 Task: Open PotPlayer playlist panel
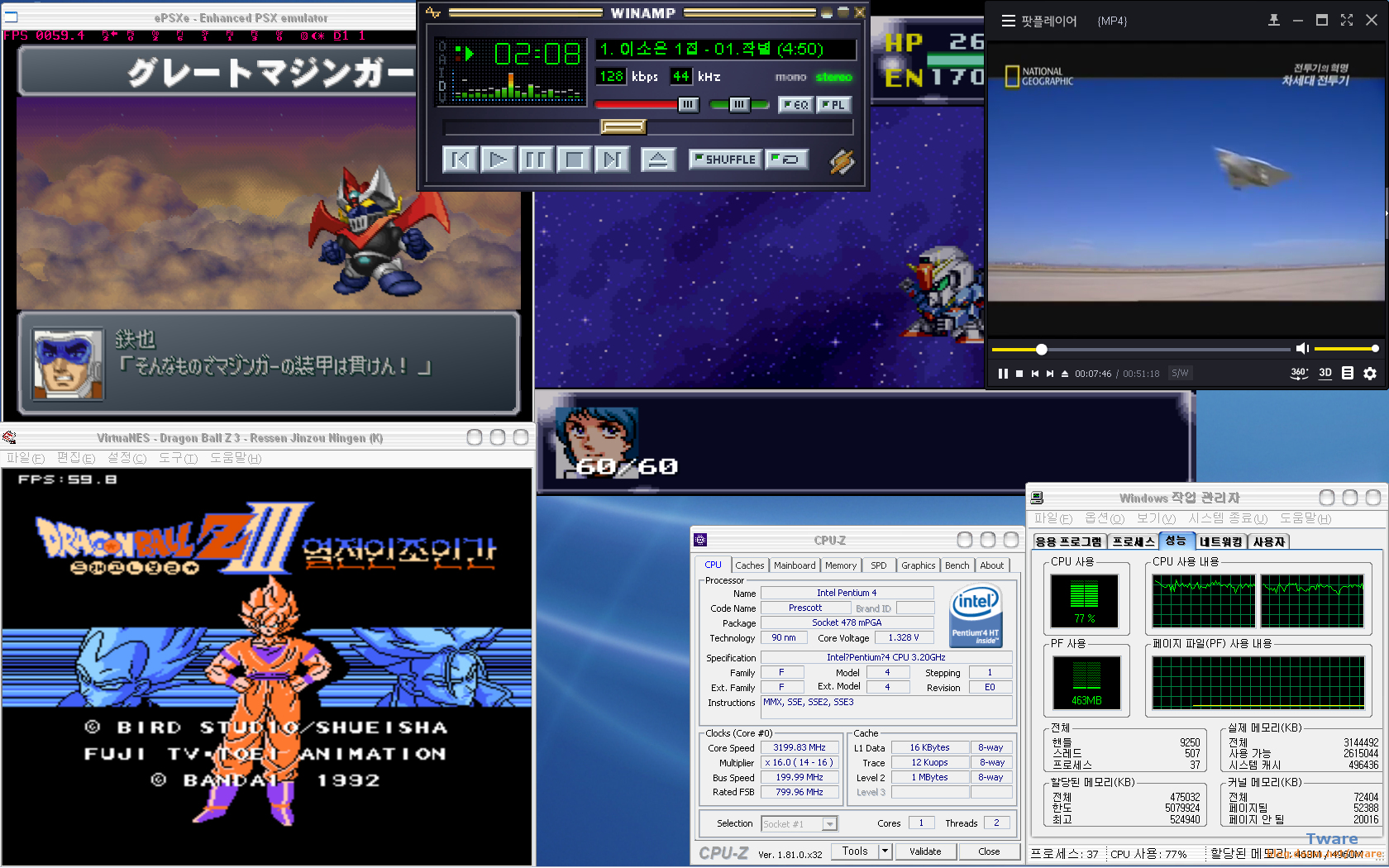1348,374
